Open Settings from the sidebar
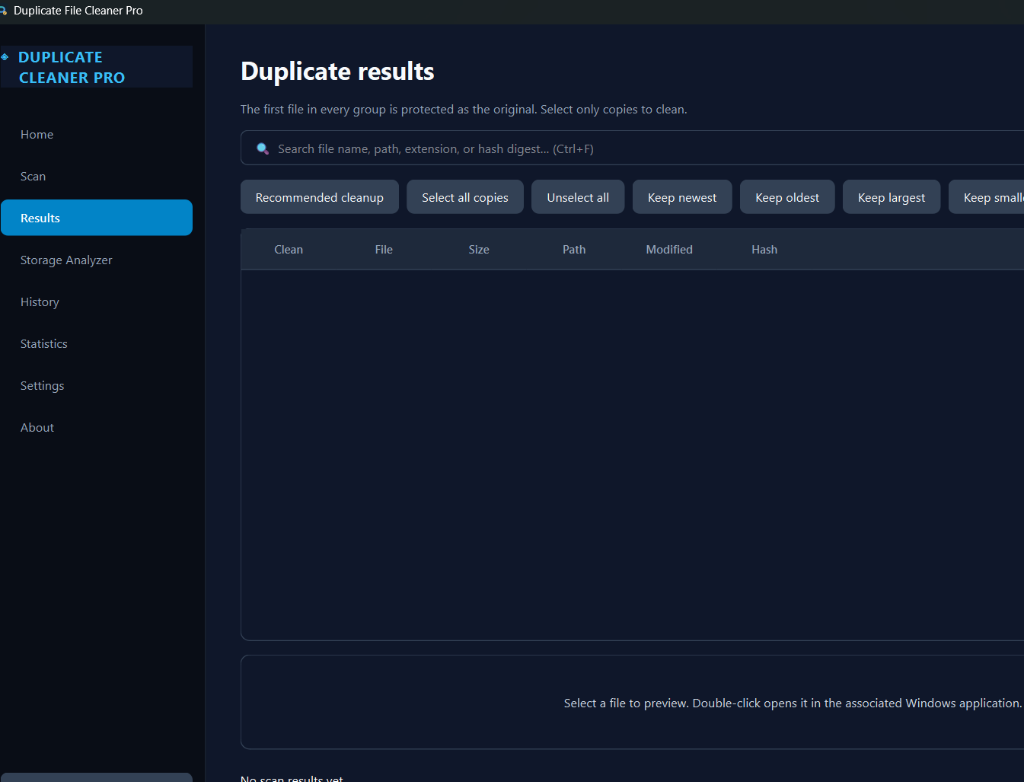The height and width of the screenshot is (782, 1024). click(97, 385)
